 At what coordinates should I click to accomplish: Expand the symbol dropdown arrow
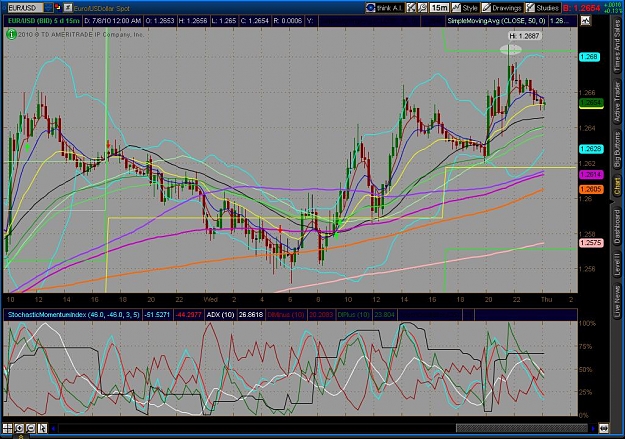(48, 8)
